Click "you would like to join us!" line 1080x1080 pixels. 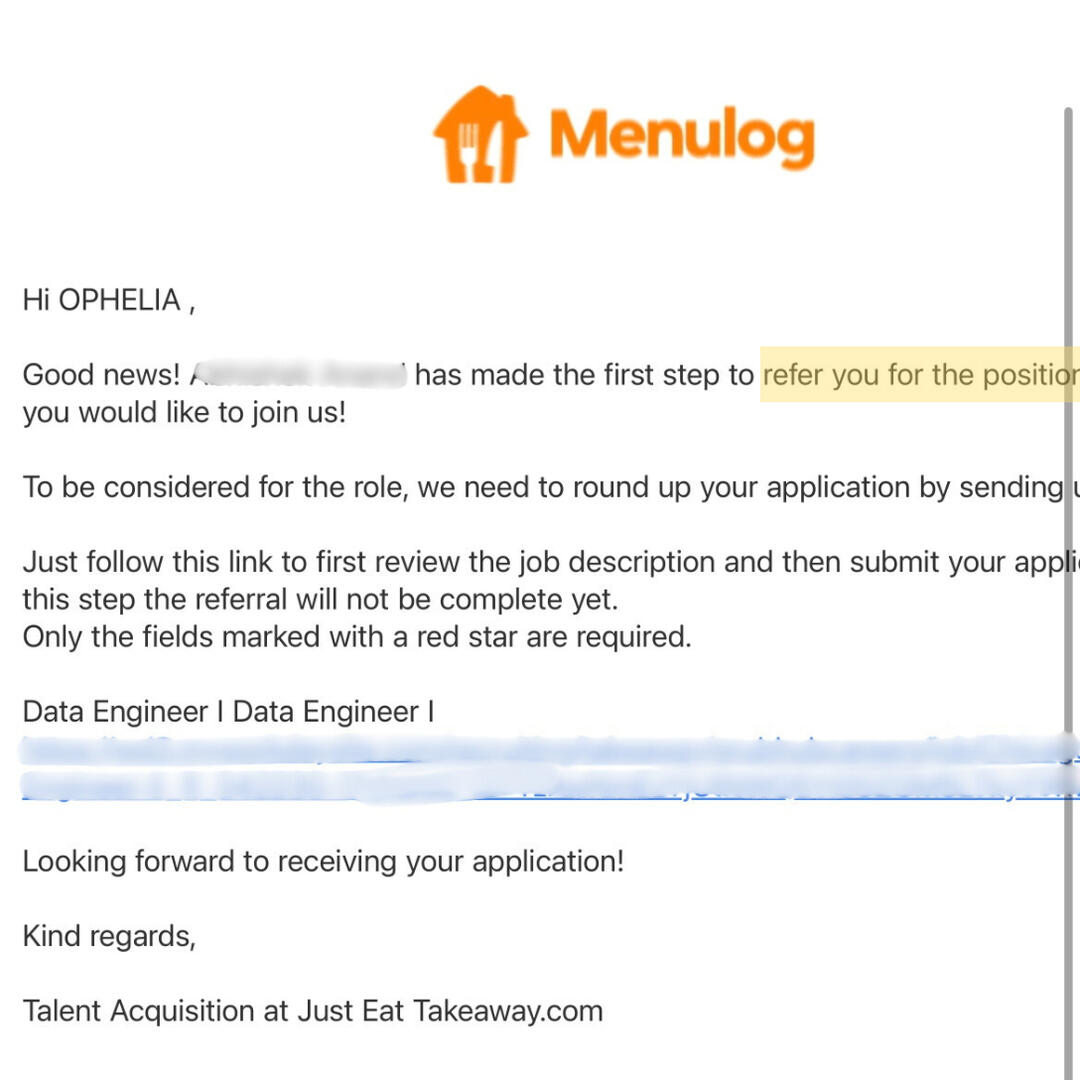(x=184, y=412)
